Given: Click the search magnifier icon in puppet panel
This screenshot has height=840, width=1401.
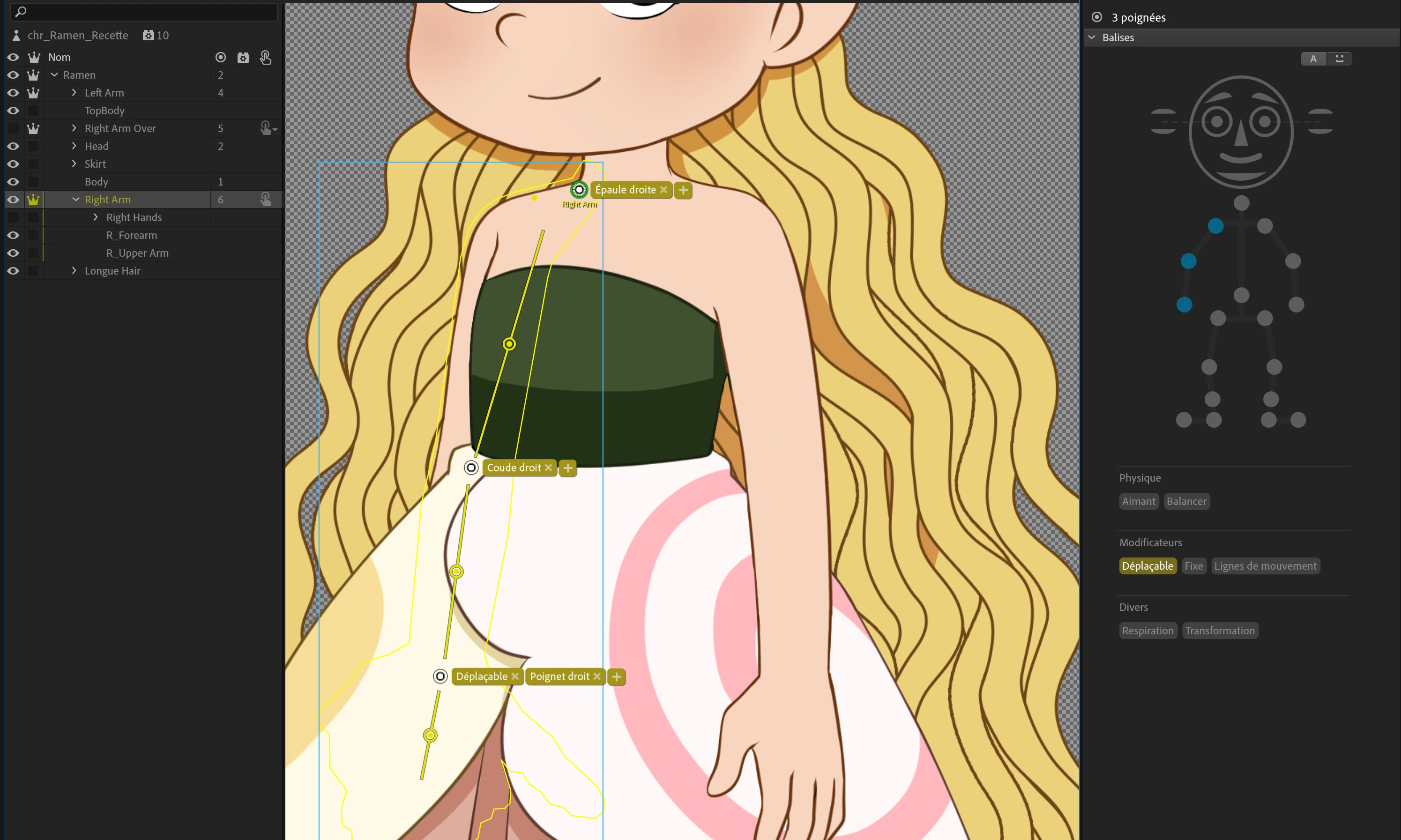Looking at the screenshot, I should [x=21, y=11].
